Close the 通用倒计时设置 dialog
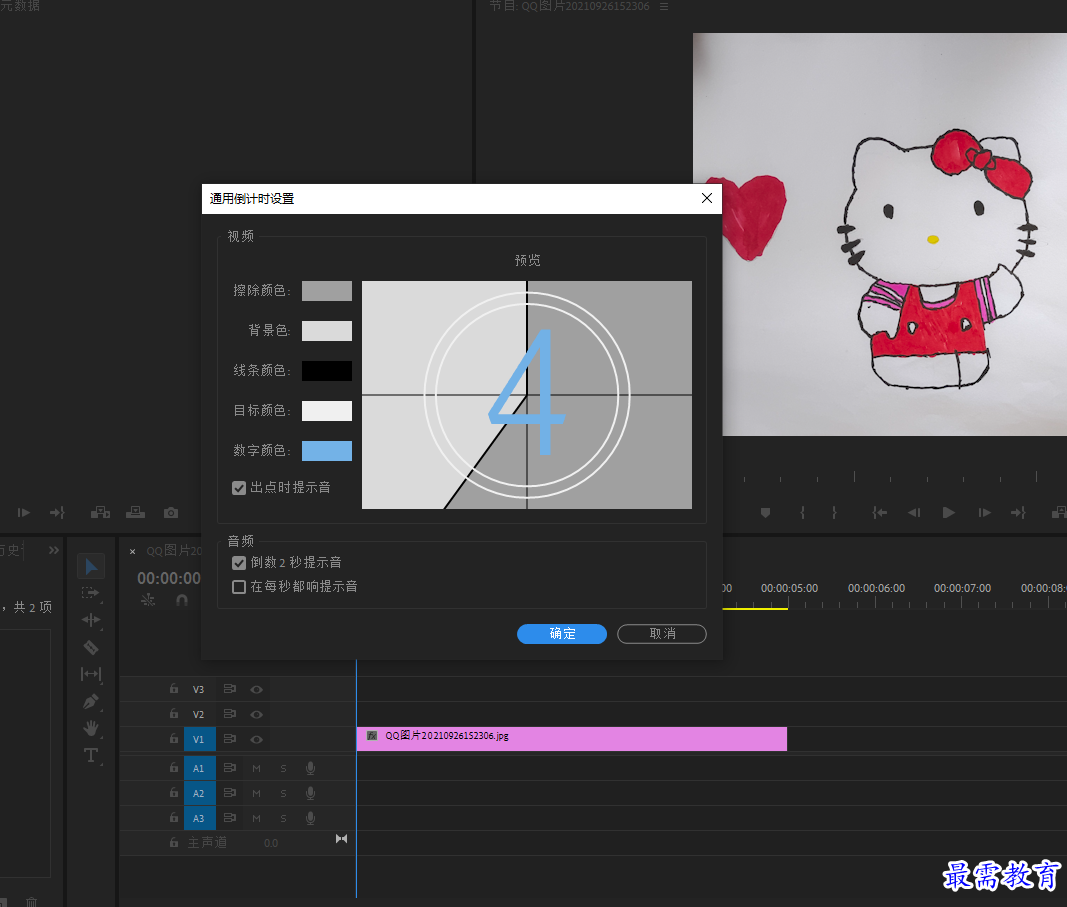1067x907 pixels. pos(707,198)
